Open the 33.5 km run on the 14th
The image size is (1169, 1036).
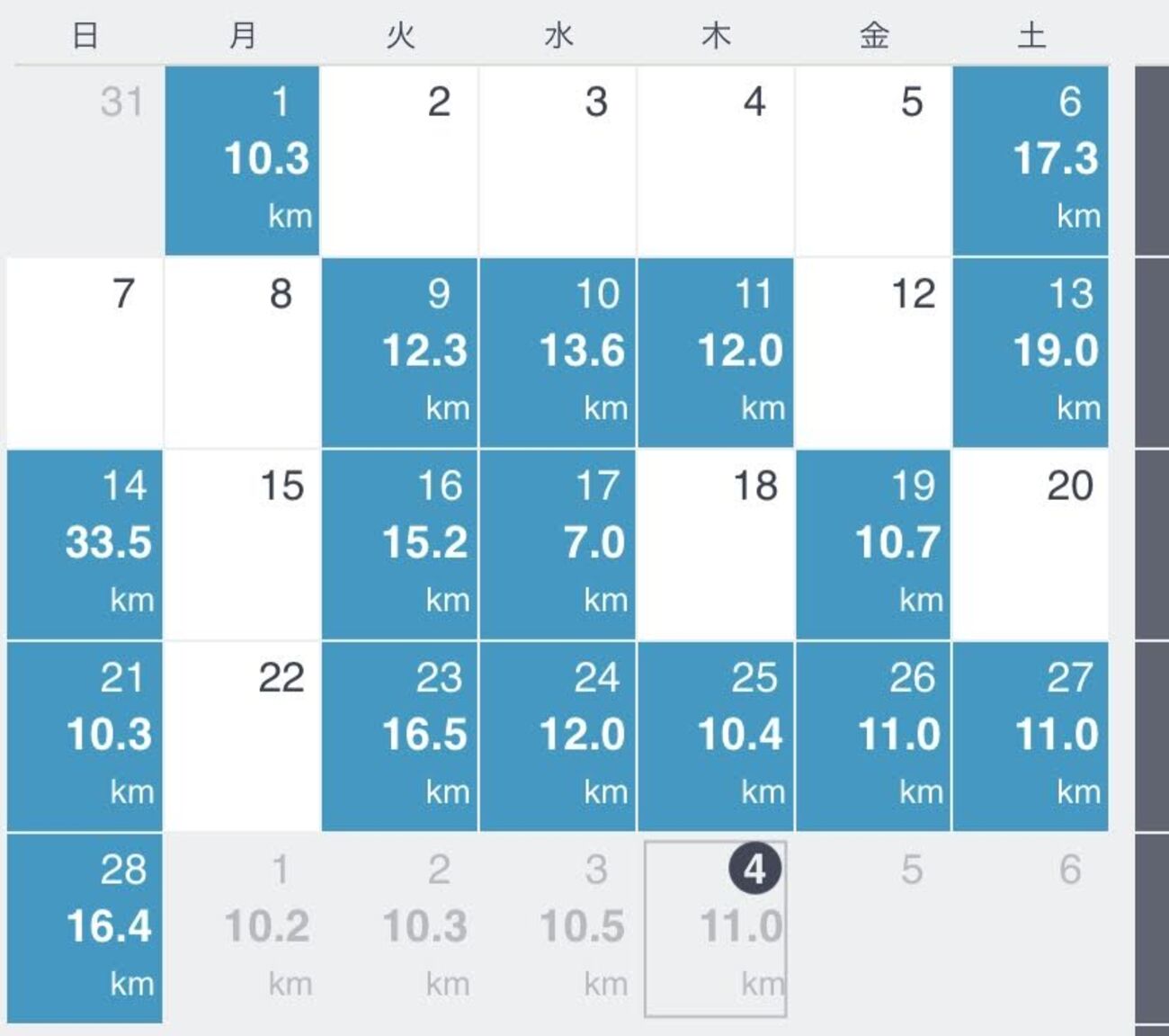tap(85, 544)
